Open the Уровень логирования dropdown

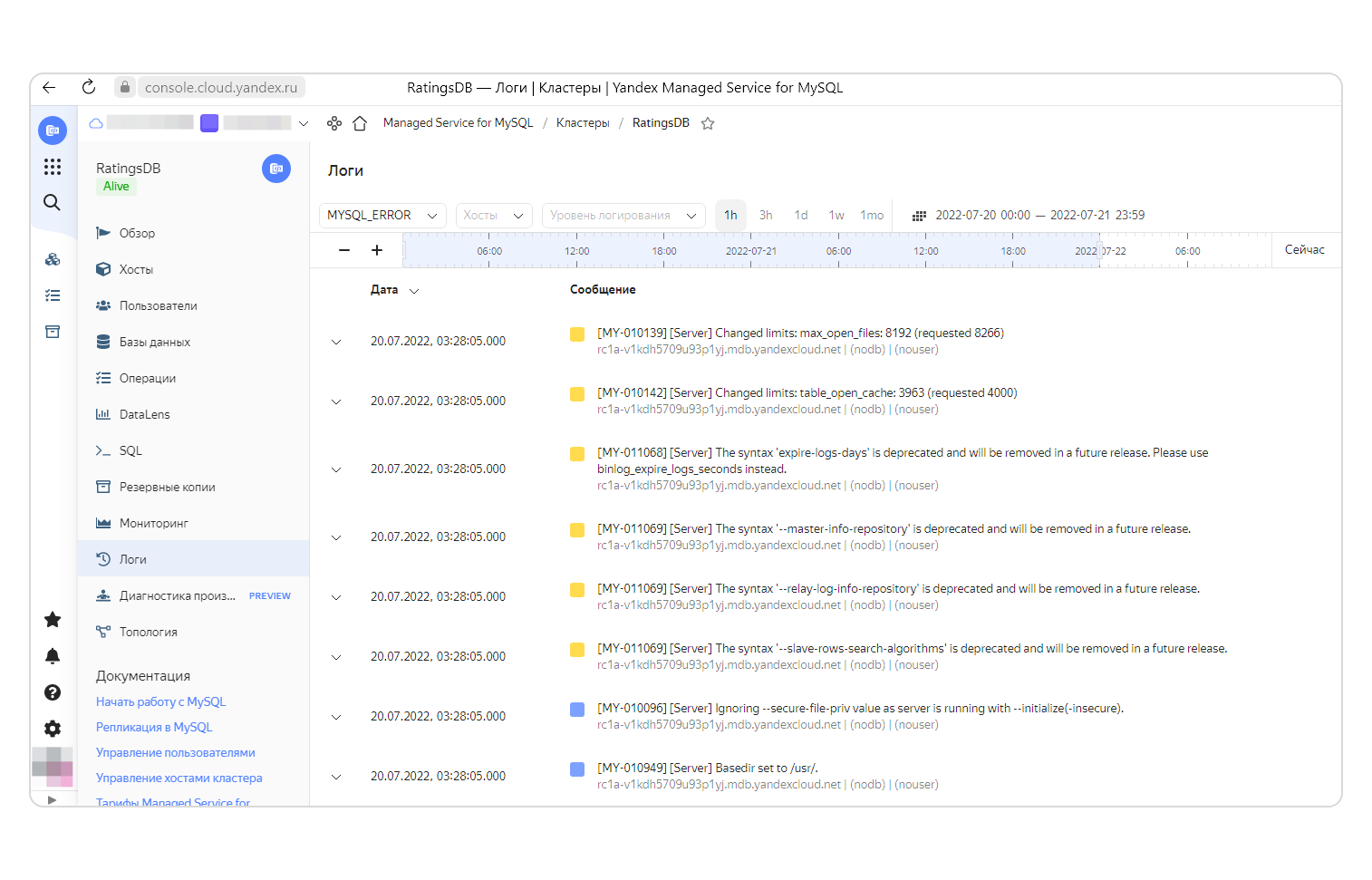tap(623, 216)
